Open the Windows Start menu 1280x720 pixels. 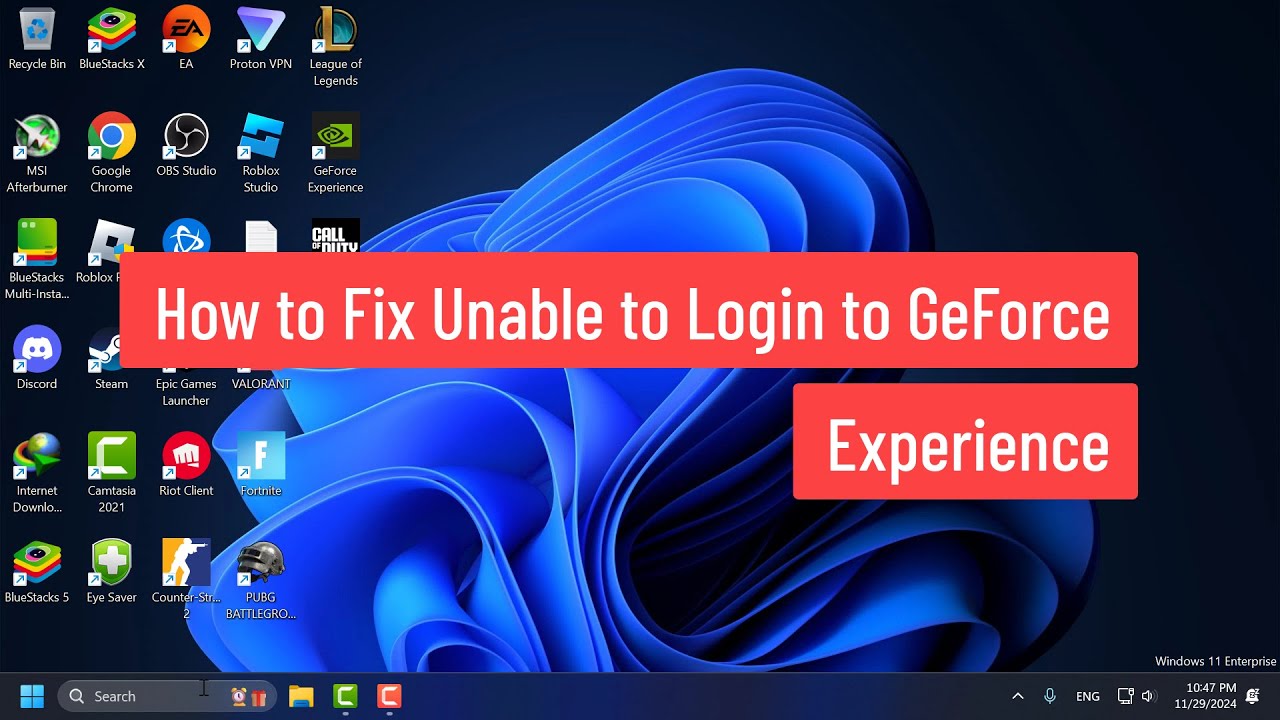point(32,696)
